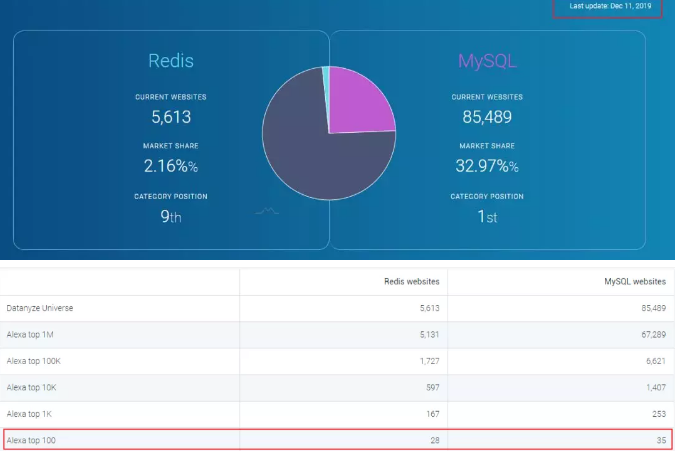This screenshot has width=678, height=451.
Task: Click 'MARKET SHARE' label under Redis
Action: click(171, 146)
